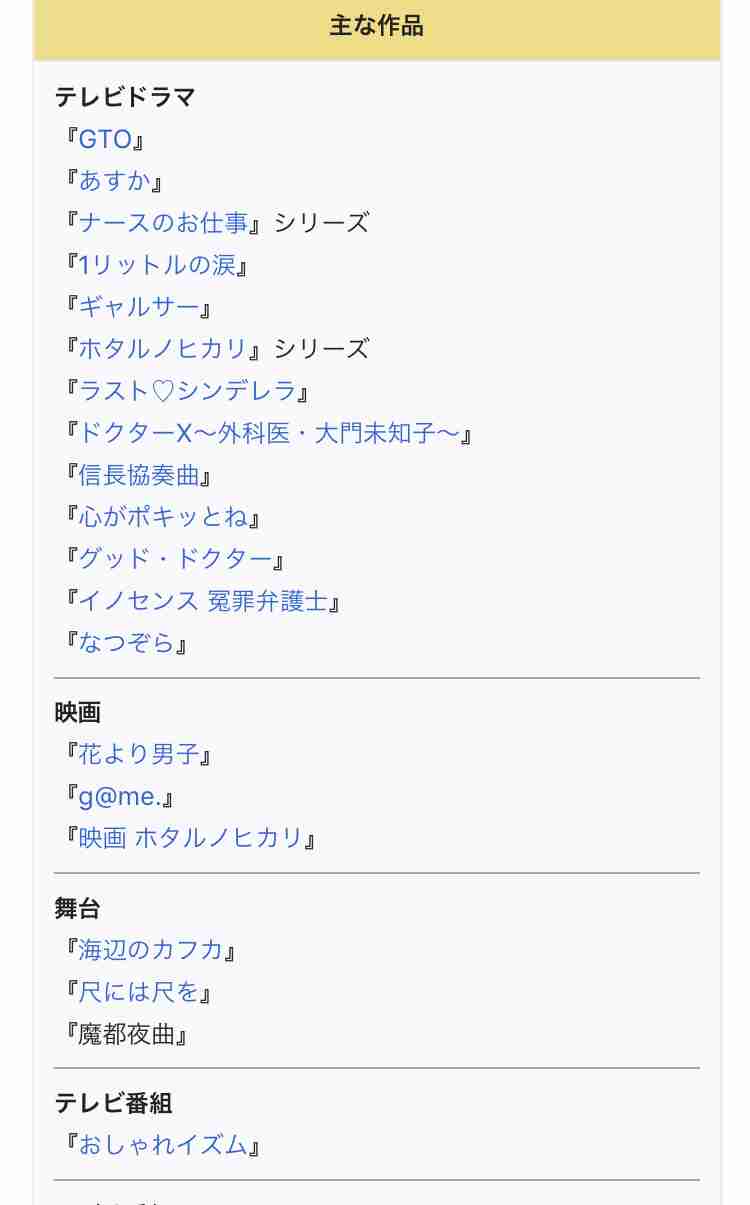Click the なつぞら link
The image size is (750, 1205).
[126, 643]
